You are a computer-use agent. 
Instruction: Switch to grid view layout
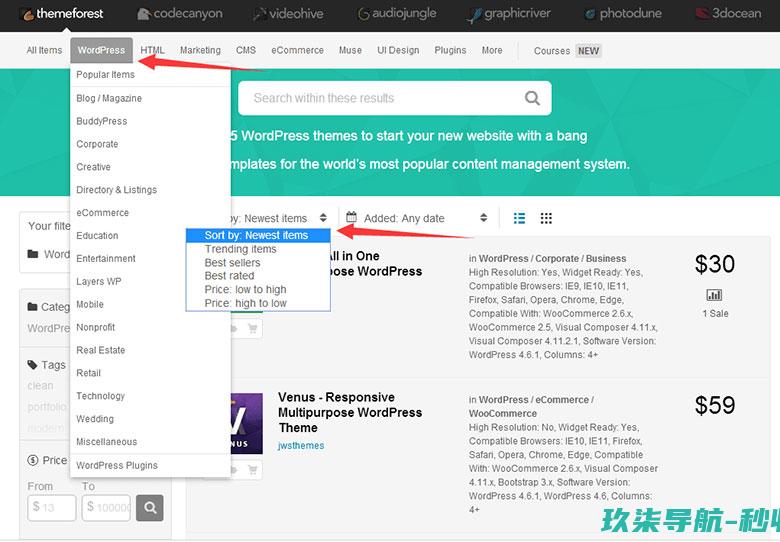pyautogui.click(x=546, y=218)
